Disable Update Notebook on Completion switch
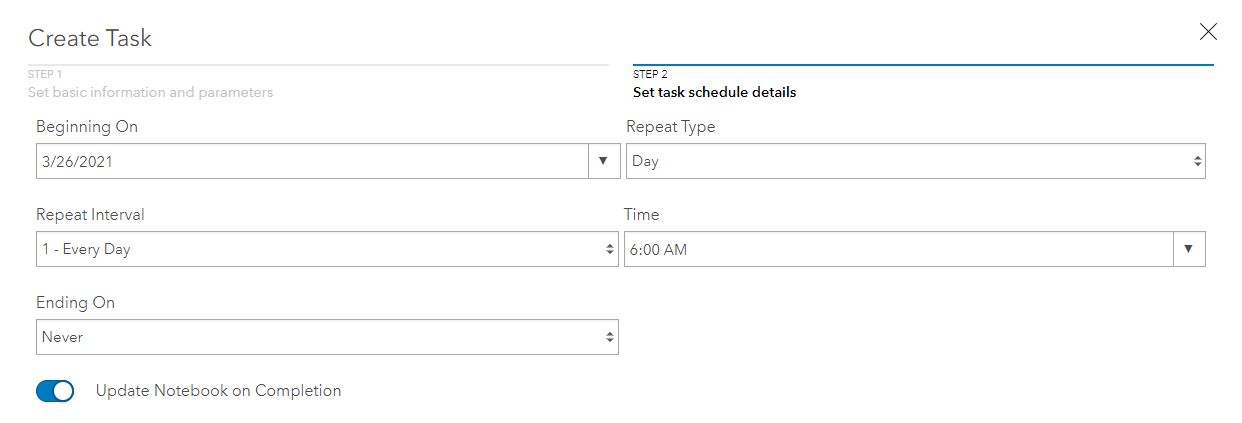The width and height of the screenshot is (1242, 423). pyautogui.click(x=55, y=391)
